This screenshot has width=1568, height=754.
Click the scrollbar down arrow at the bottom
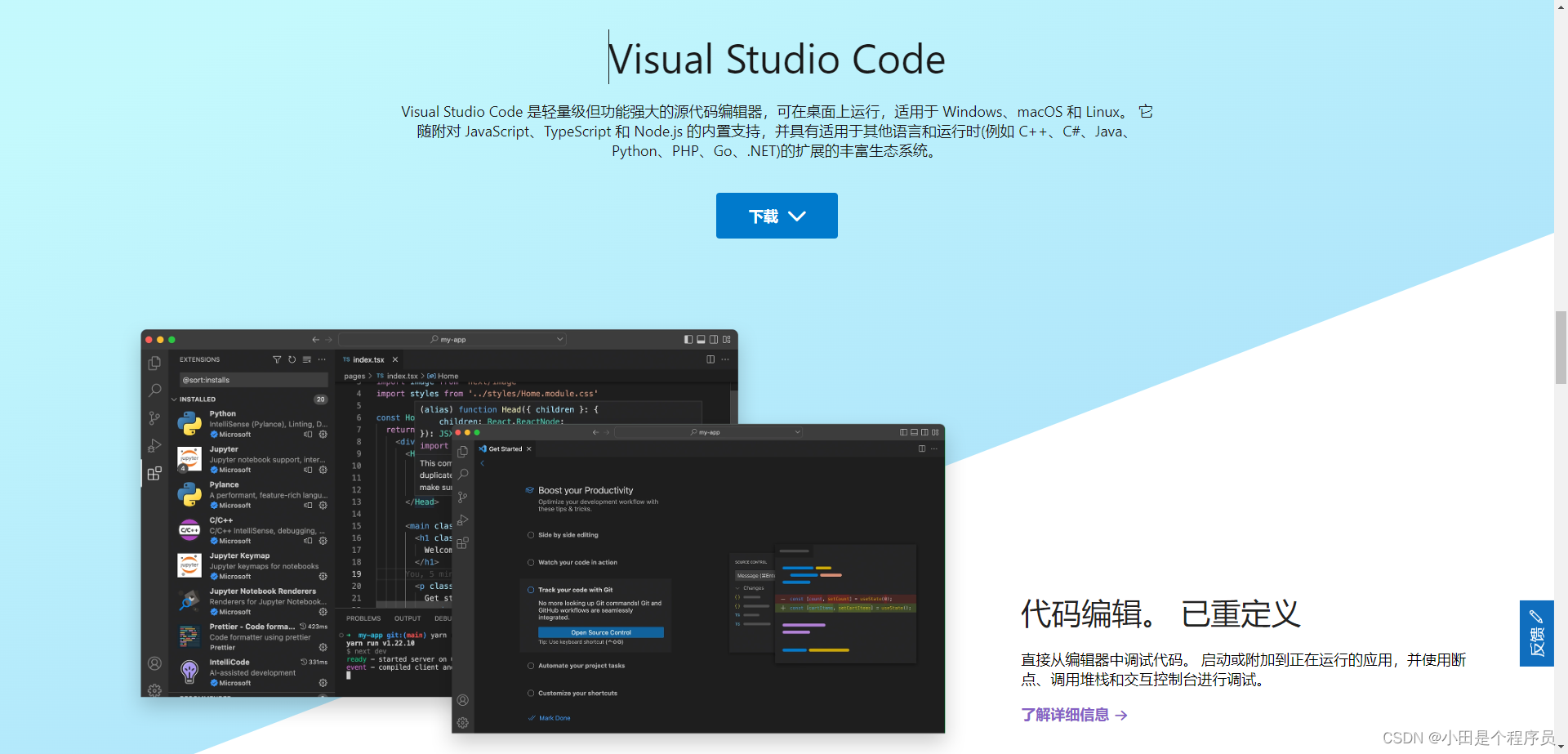click(x=1561, y=747)
